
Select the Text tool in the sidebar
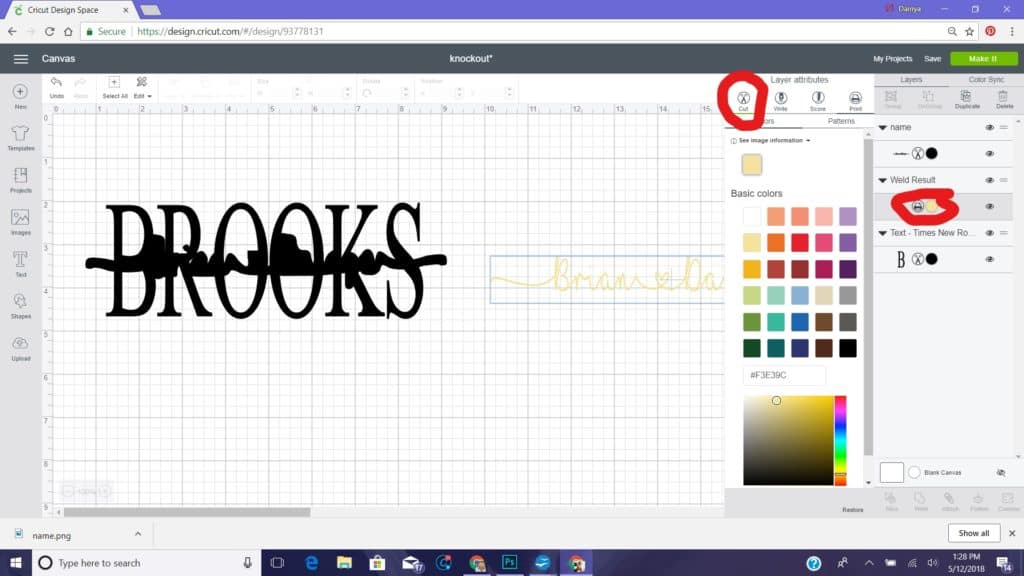[x=20, y=262]
